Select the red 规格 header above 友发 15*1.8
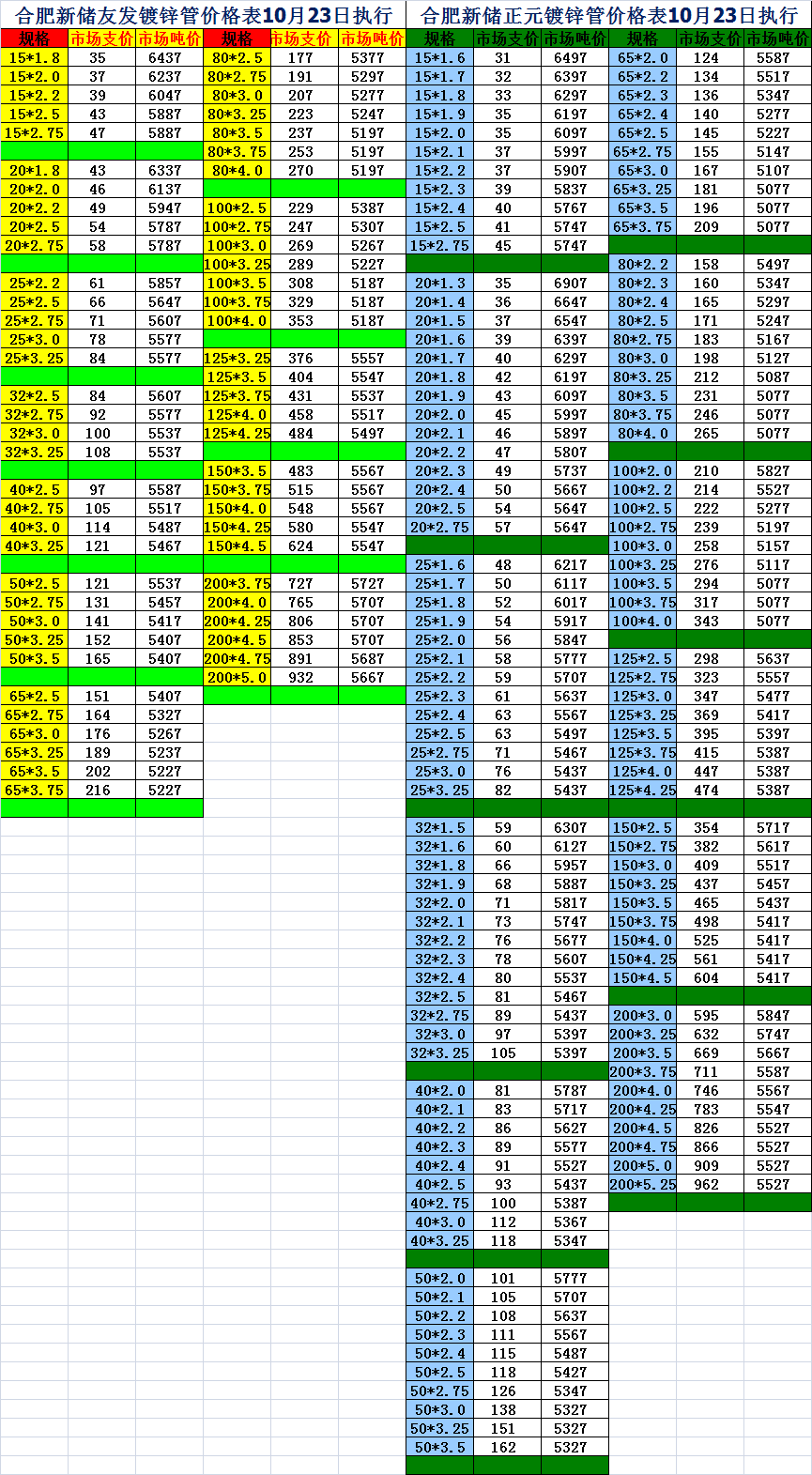The width and height of the screenshot is (812, 1475). (35, 38)
